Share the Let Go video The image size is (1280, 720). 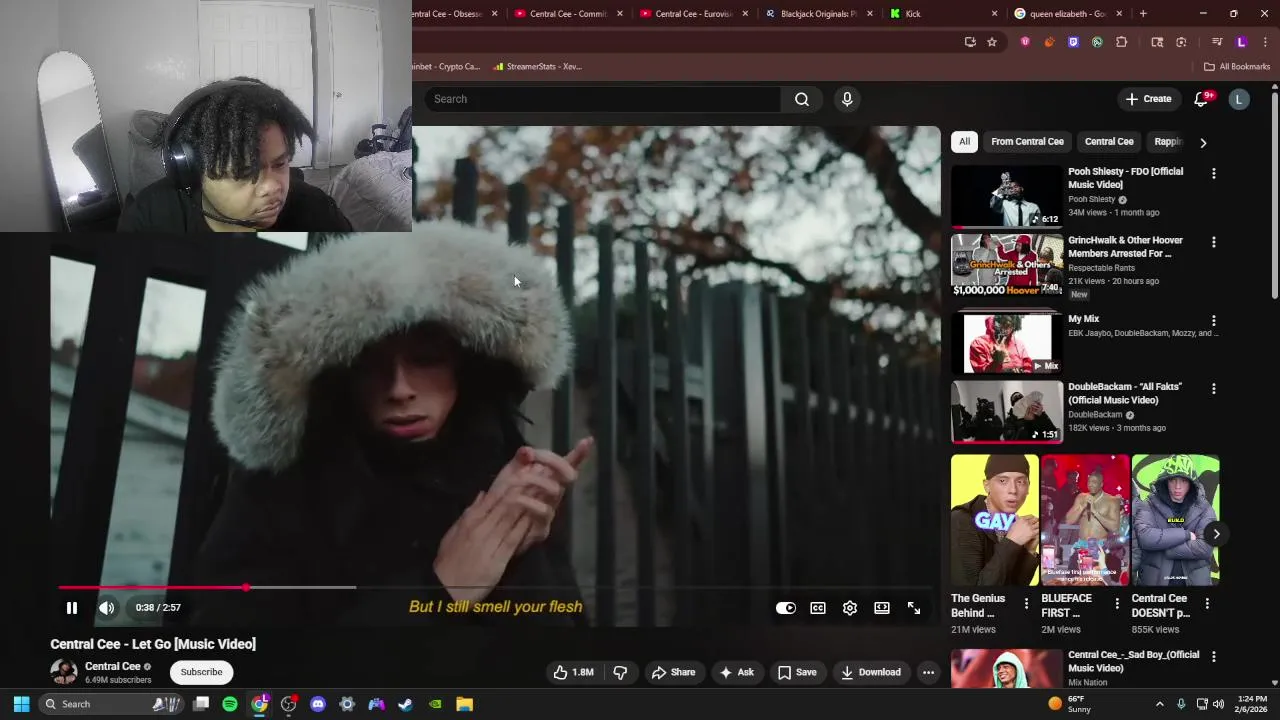(673, 672)
